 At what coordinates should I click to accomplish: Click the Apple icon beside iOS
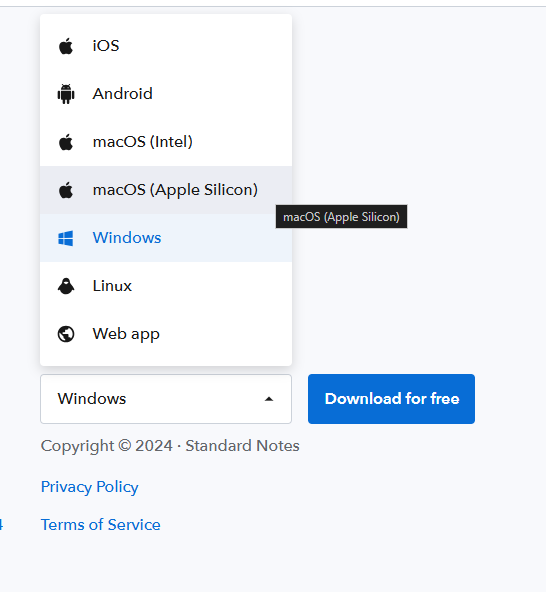coord(66,46)
